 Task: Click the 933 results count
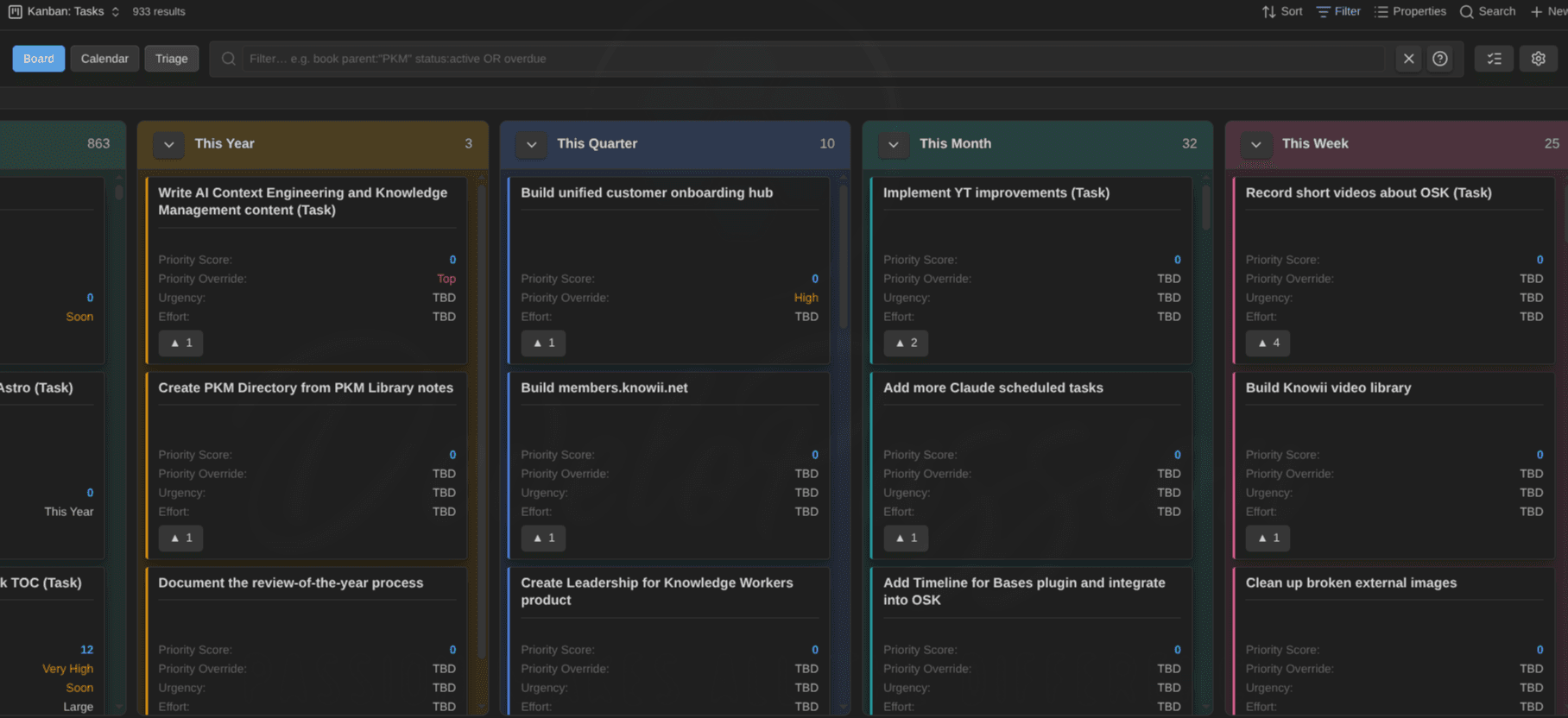point(159,11)
